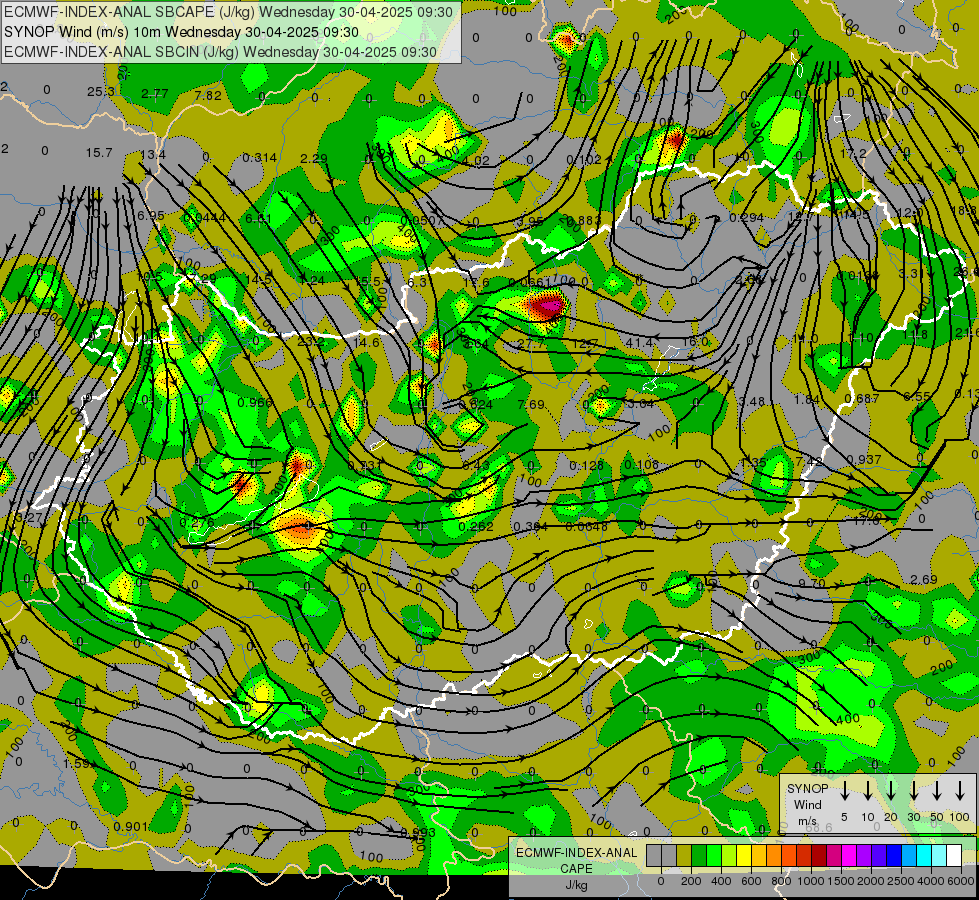
Task: Click the 20 m/s wind arrow in legend
Action: tap(890, 791)
